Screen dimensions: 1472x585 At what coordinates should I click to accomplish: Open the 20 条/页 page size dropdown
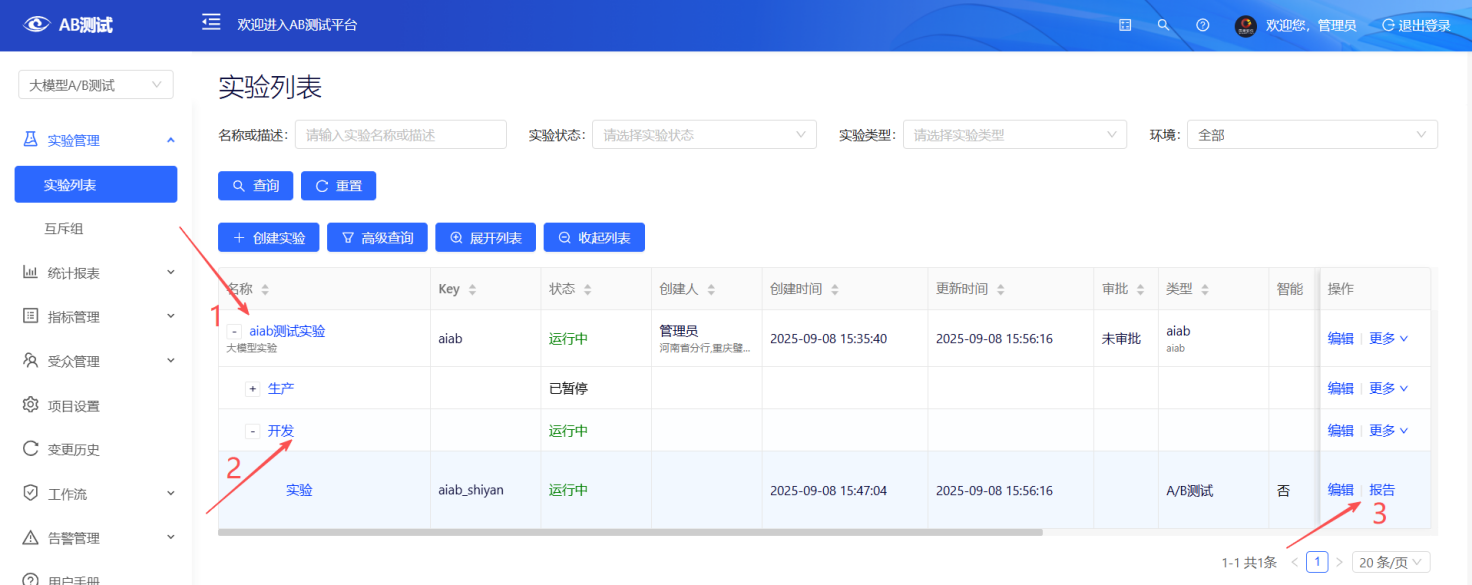(x=1391, y=562)
